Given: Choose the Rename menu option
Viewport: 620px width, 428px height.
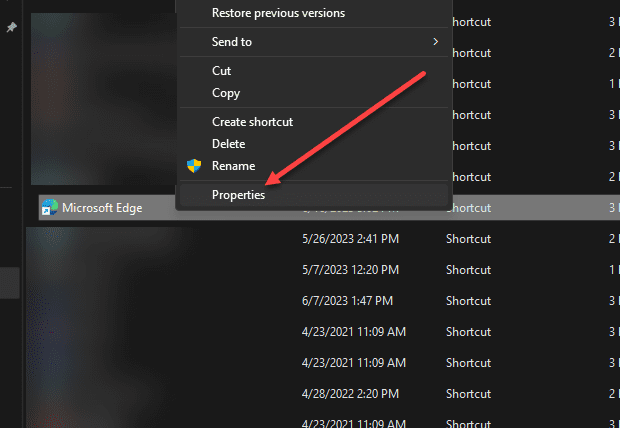Looking at the screenshot, I should point(233,166).
